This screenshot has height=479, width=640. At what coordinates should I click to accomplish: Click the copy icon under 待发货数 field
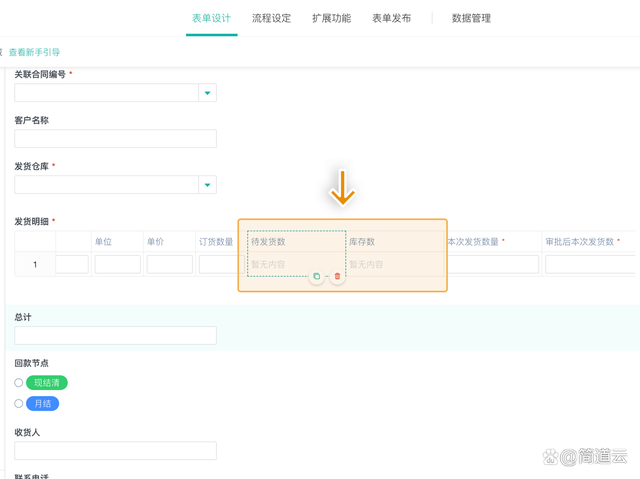pyautogui.click(x=317, y=276)
